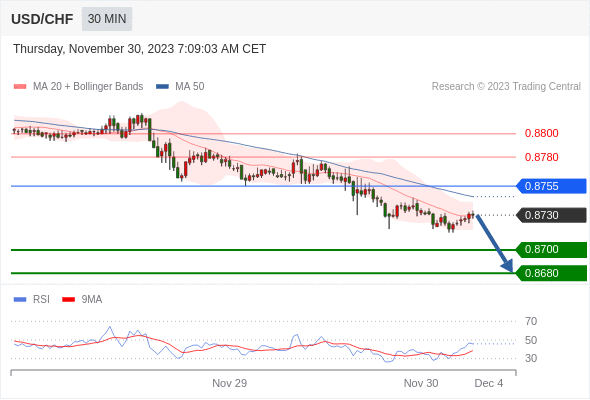Click the RSI legend label
The image size is (590, 400).
point(41,300)
